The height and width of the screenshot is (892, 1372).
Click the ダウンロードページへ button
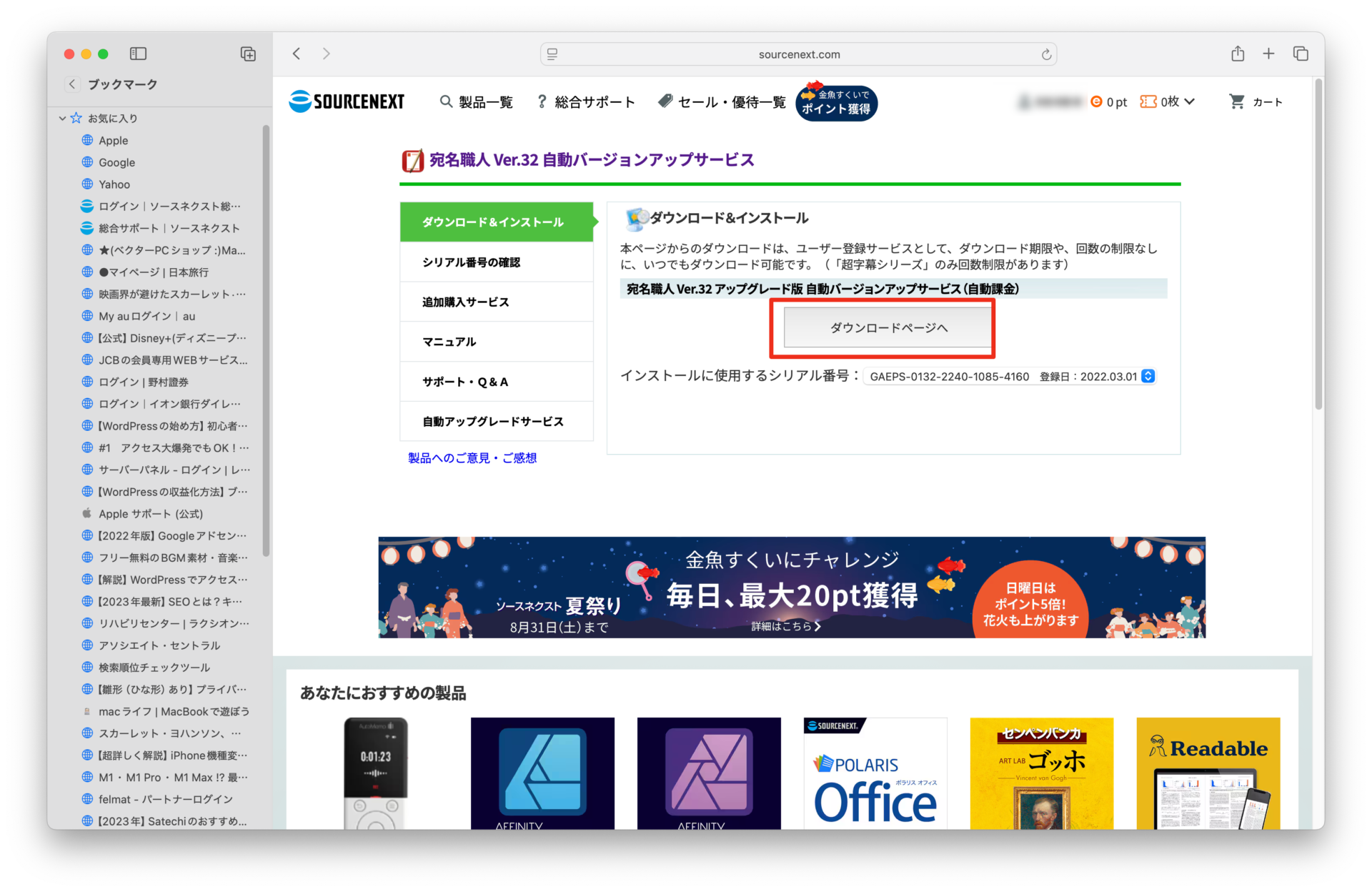click(x=888, y=327)
